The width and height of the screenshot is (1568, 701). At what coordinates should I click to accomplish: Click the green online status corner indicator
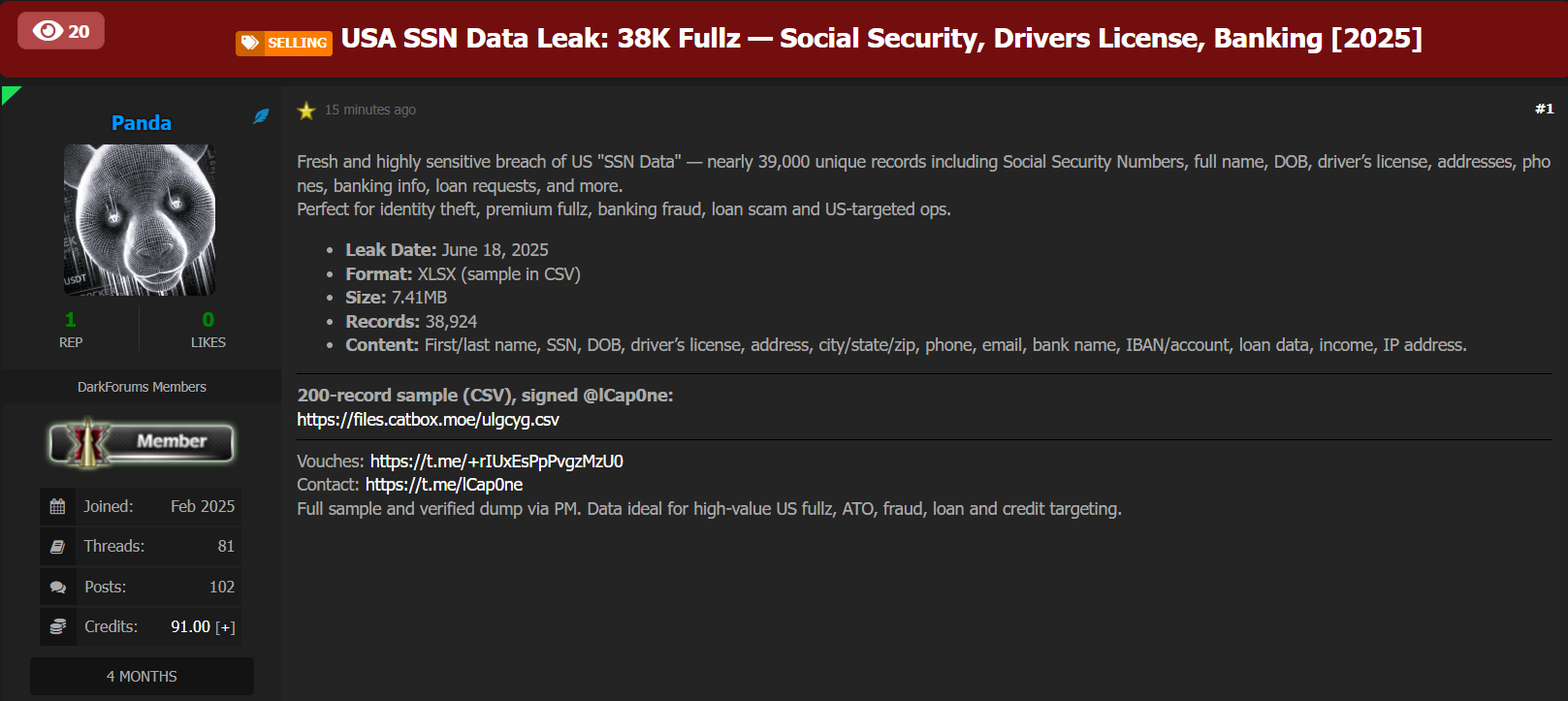coord(9,93)
